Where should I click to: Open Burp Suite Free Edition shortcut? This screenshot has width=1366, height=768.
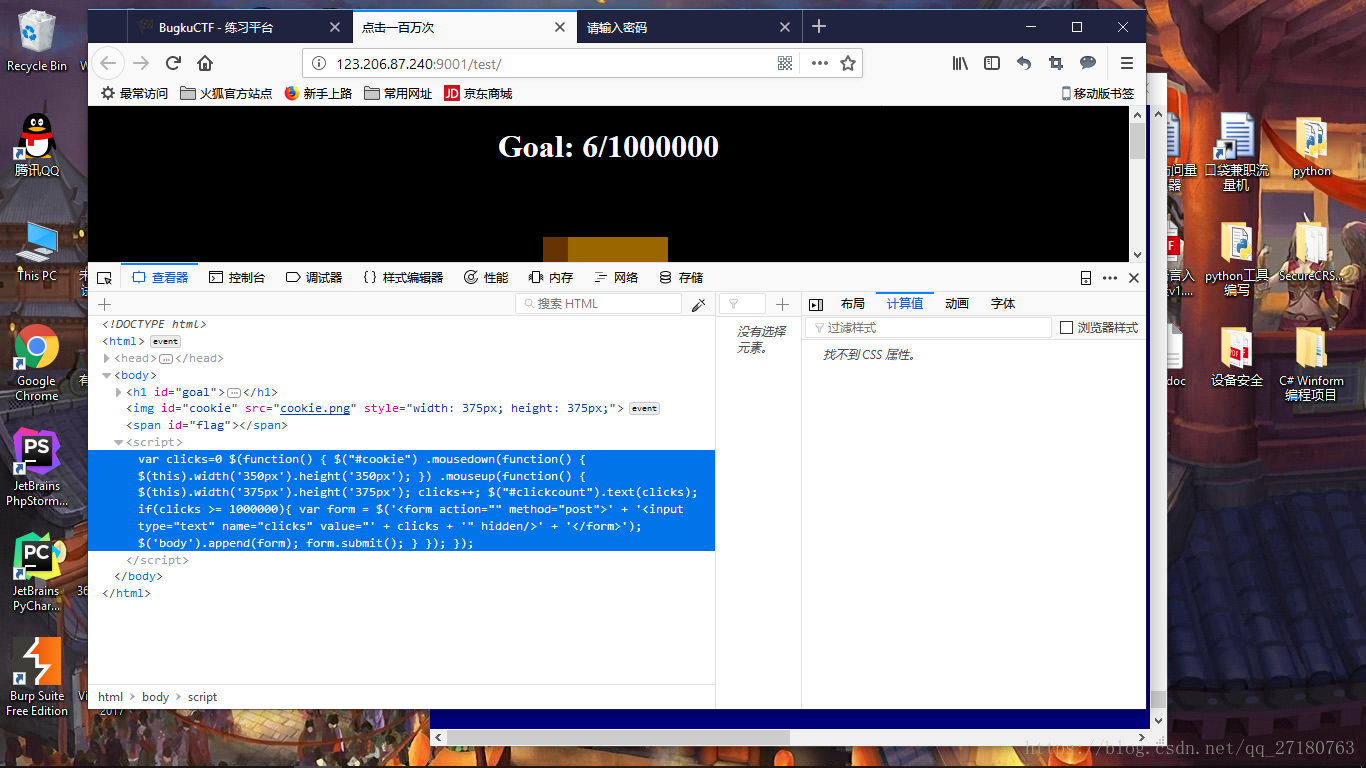(x=37, y=677)
